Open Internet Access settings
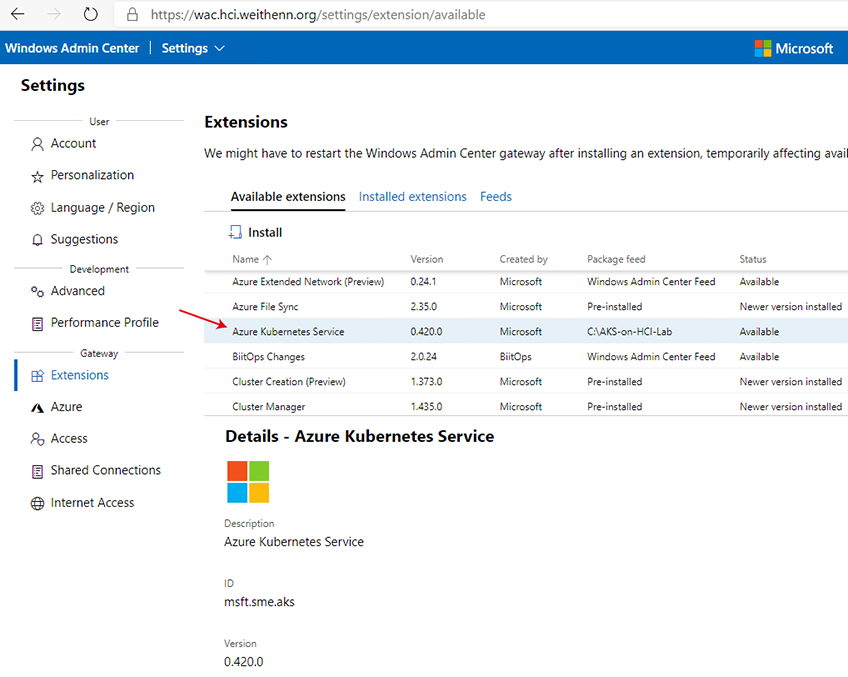The image size is (848, 677). tap(92, 502)
